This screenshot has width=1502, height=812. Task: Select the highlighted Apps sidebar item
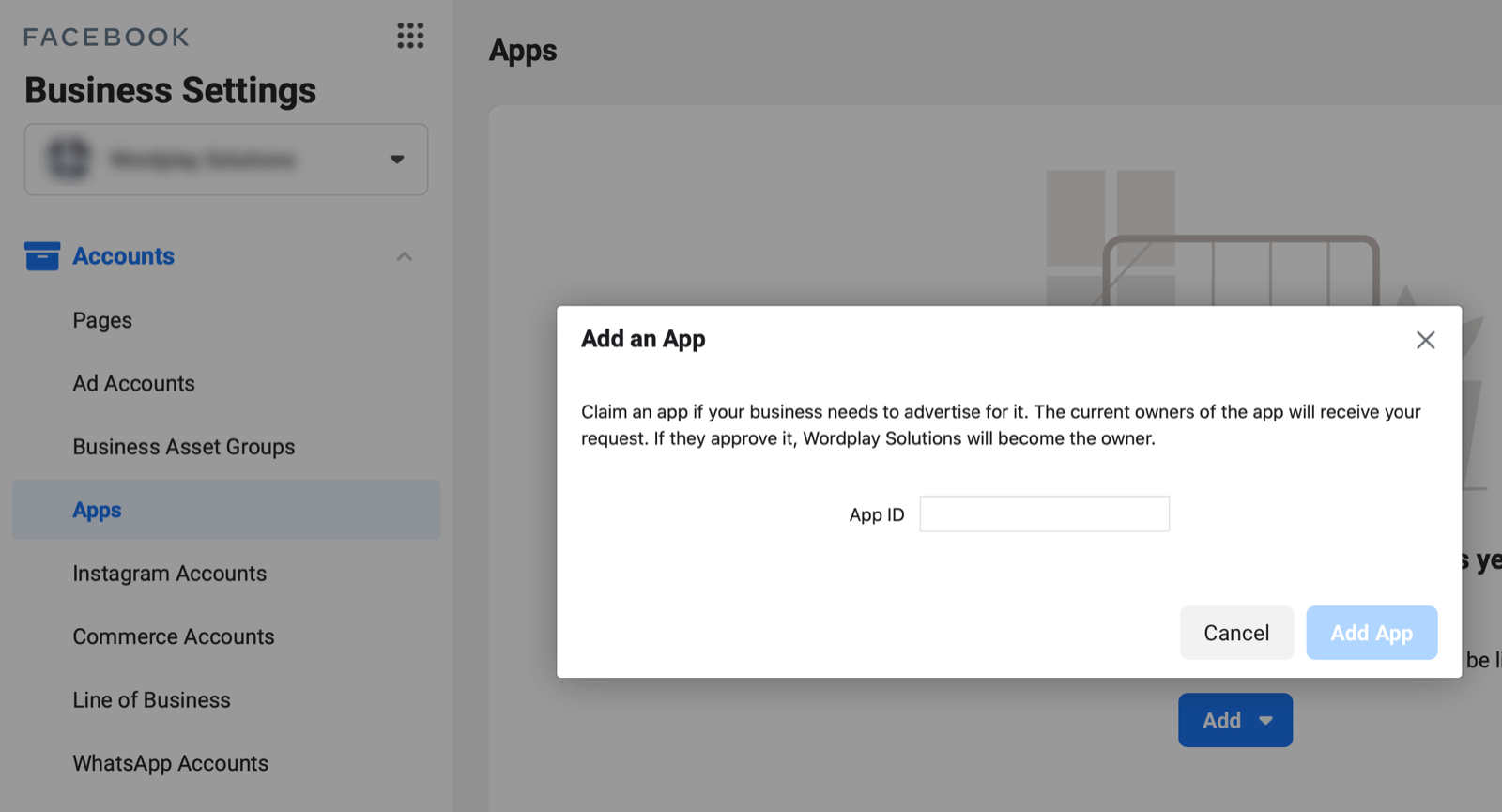[x=98, y=510]
